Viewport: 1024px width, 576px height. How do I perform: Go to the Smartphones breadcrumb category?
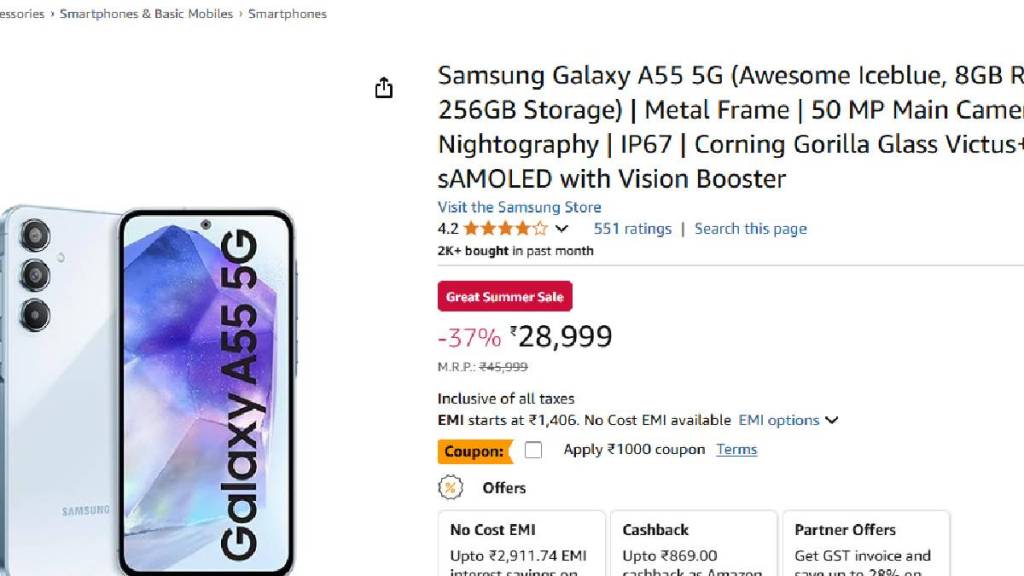click(287, 14)
